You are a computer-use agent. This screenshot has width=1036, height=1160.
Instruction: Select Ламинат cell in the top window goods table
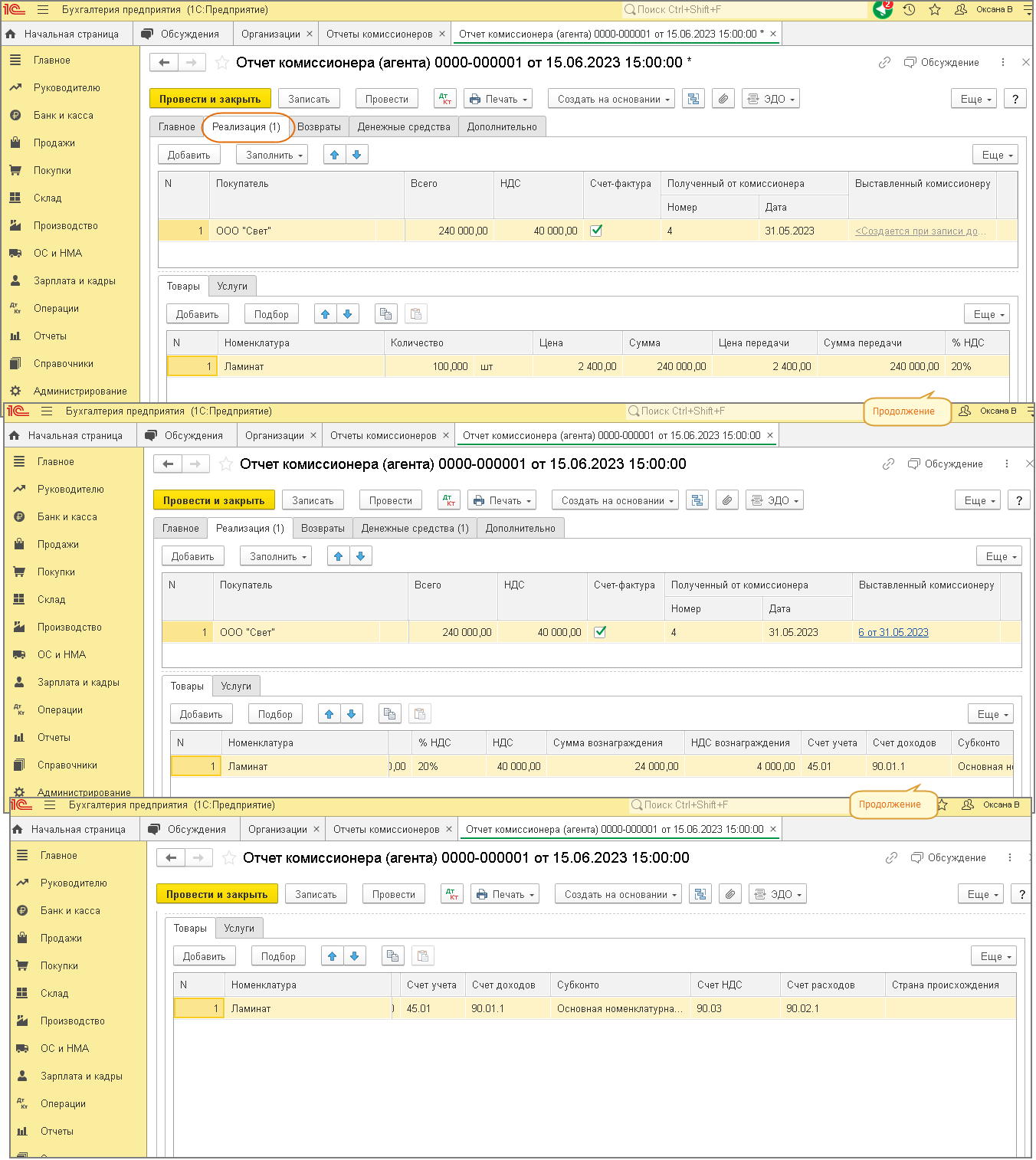point(301,367)
